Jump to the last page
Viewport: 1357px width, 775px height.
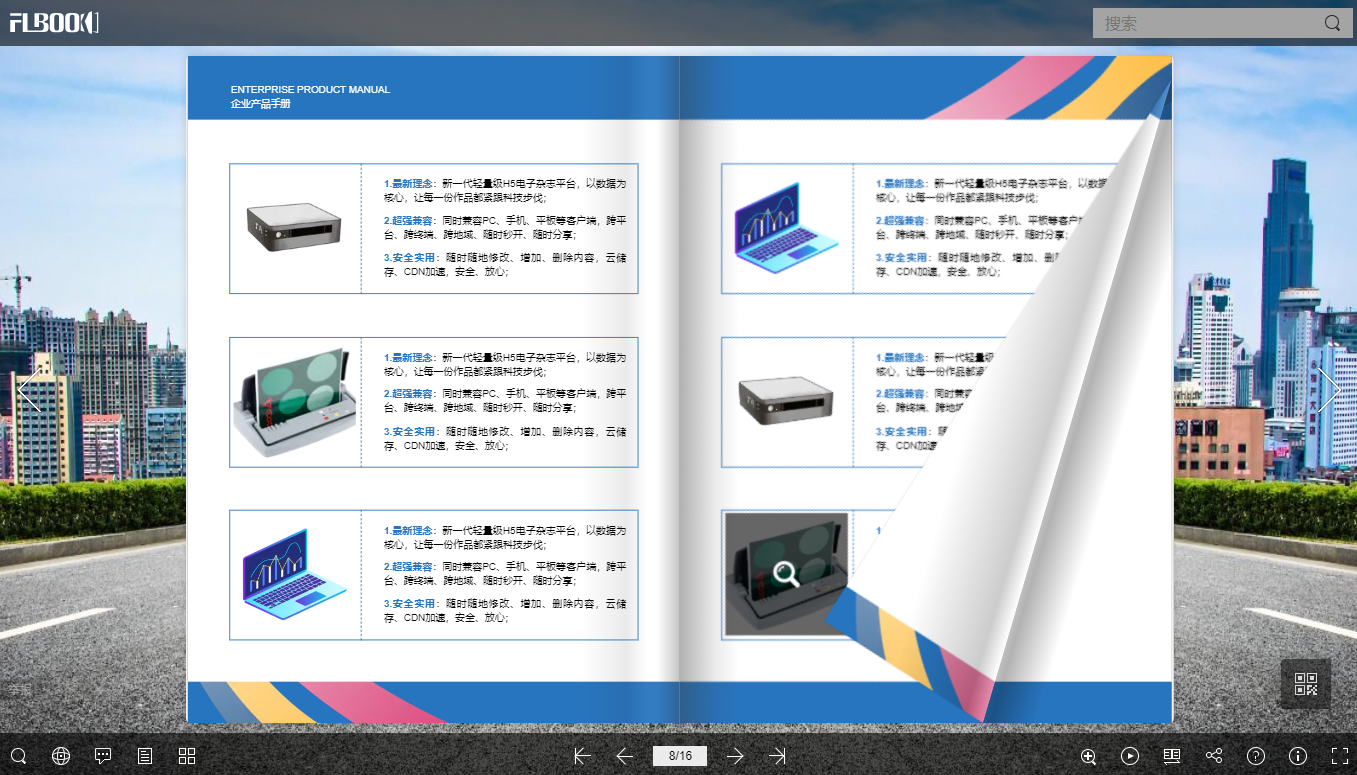click(777, 756)
